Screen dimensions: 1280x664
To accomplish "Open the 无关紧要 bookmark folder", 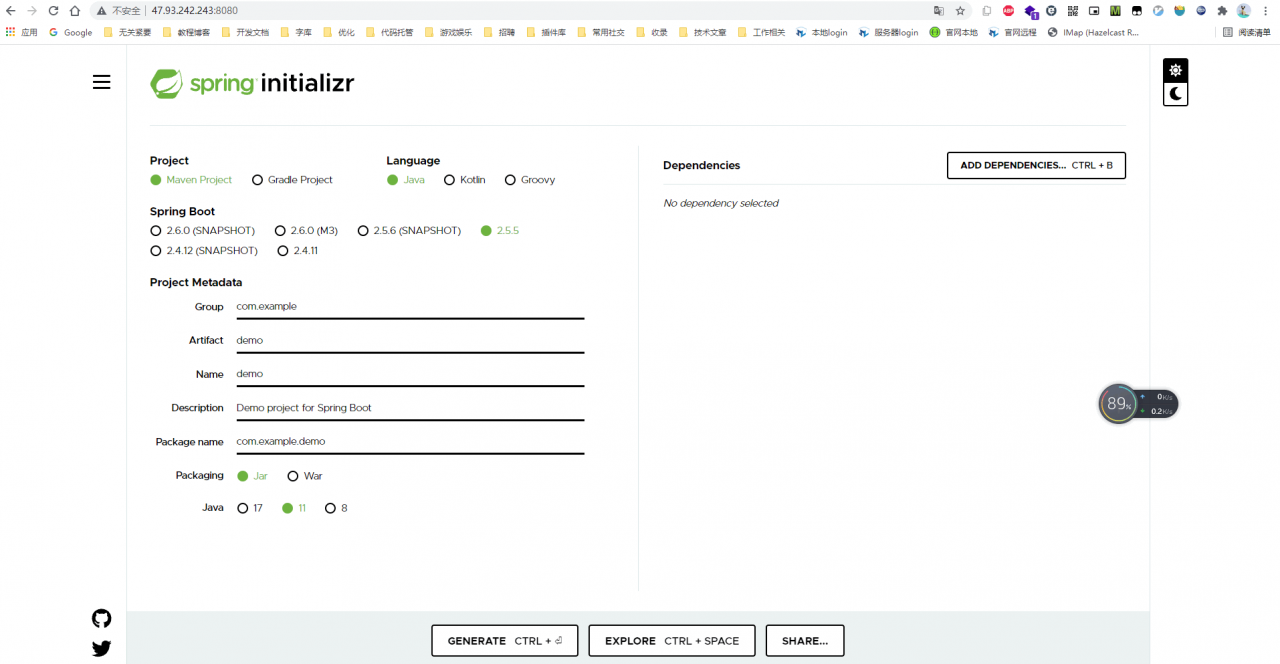I will tap(127, 32).
